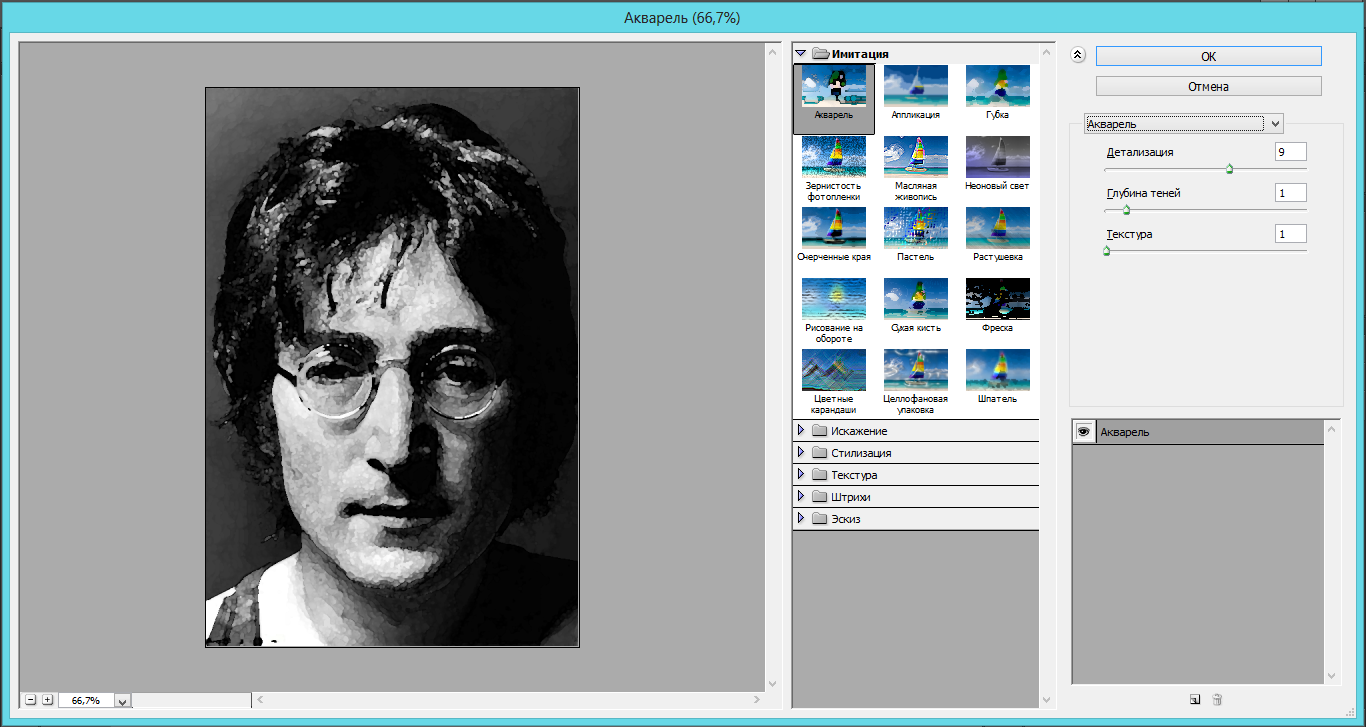Image resolution: width=1366 pixels, height=727 pixels.
Task: Apply the Зернистость фотопленки filter
Action: pyautogui.click(x=834, y=169)
